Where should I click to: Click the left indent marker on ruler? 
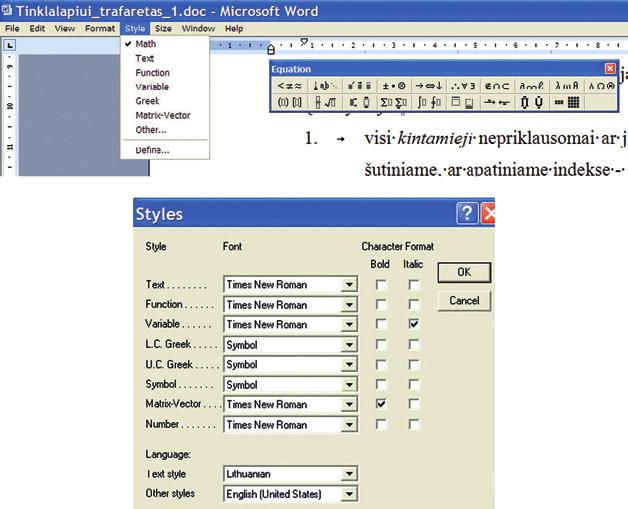coord(271,50)
